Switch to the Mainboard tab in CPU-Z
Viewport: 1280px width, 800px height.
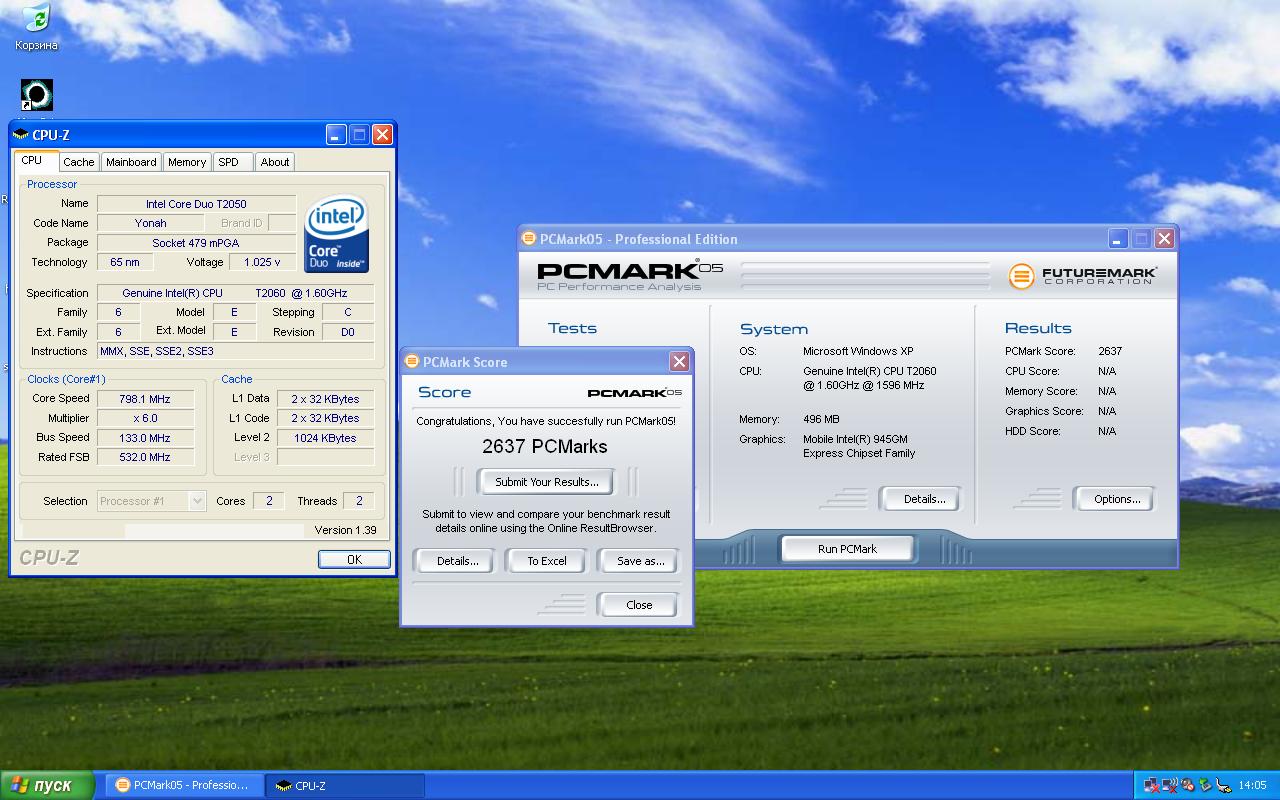(131, 162)
